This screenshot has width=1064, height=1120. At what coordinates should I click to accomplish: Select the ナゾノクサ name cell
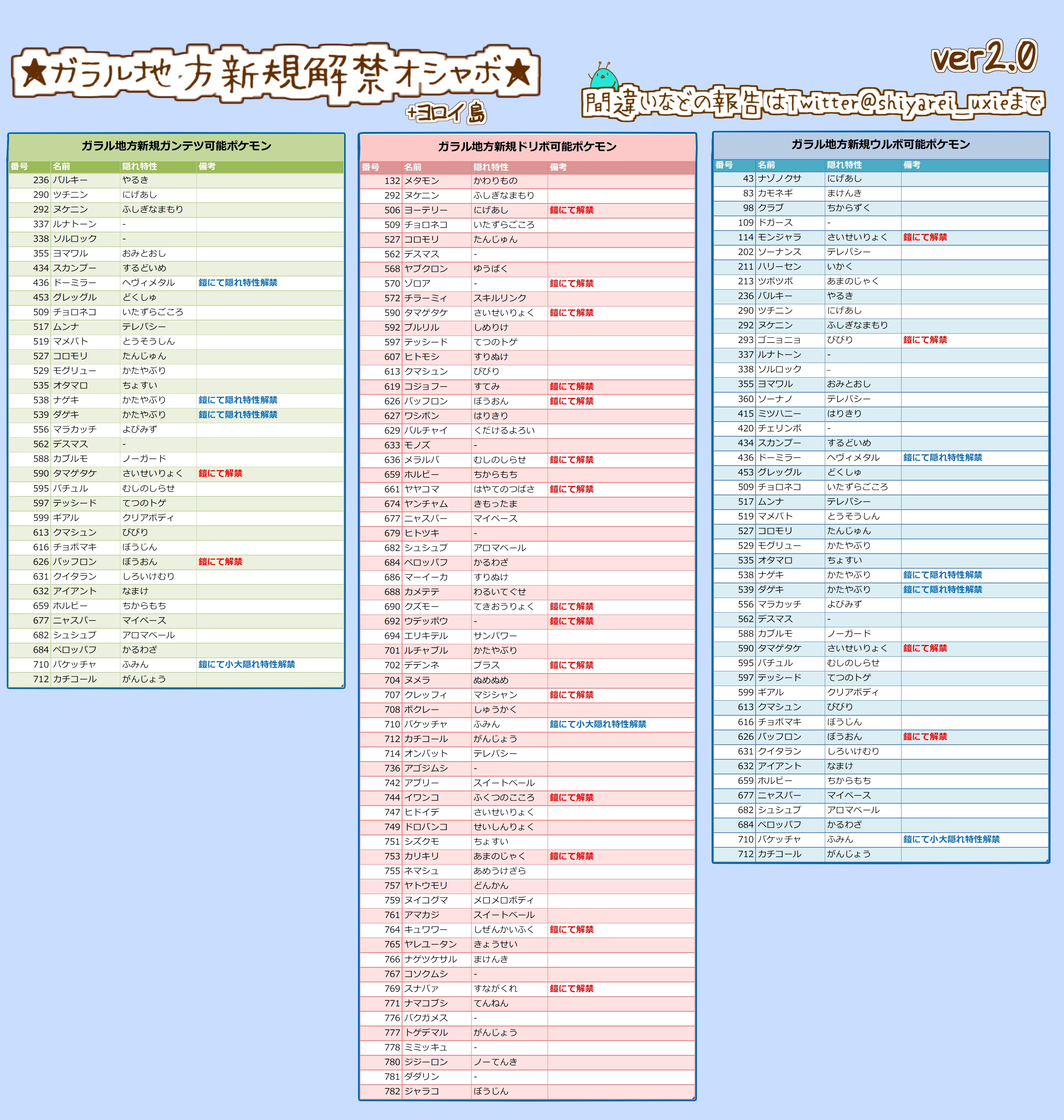(779, 179)
